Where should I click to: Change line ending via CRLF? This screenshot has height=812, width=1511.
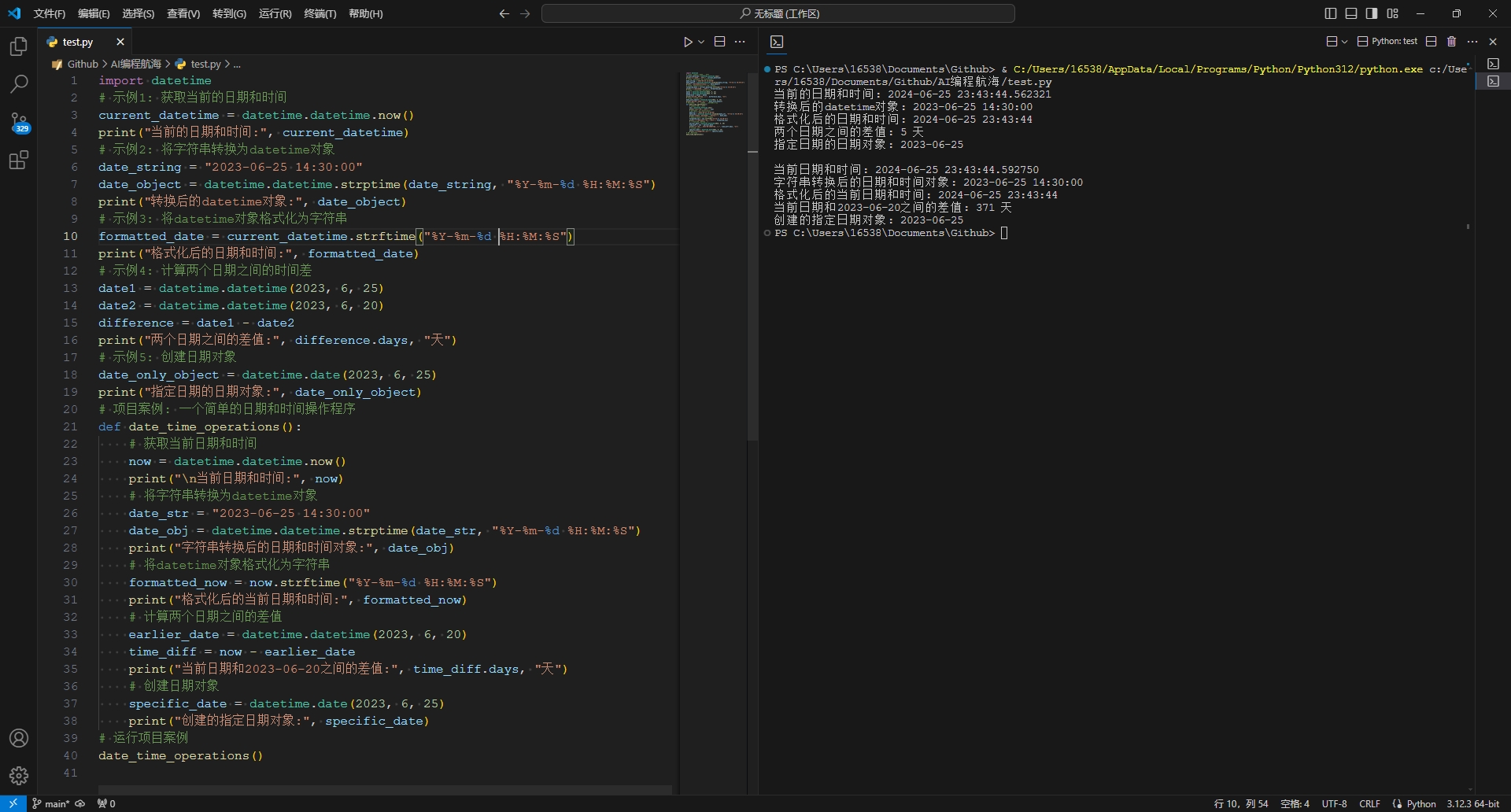click(x=1369, y=803)
